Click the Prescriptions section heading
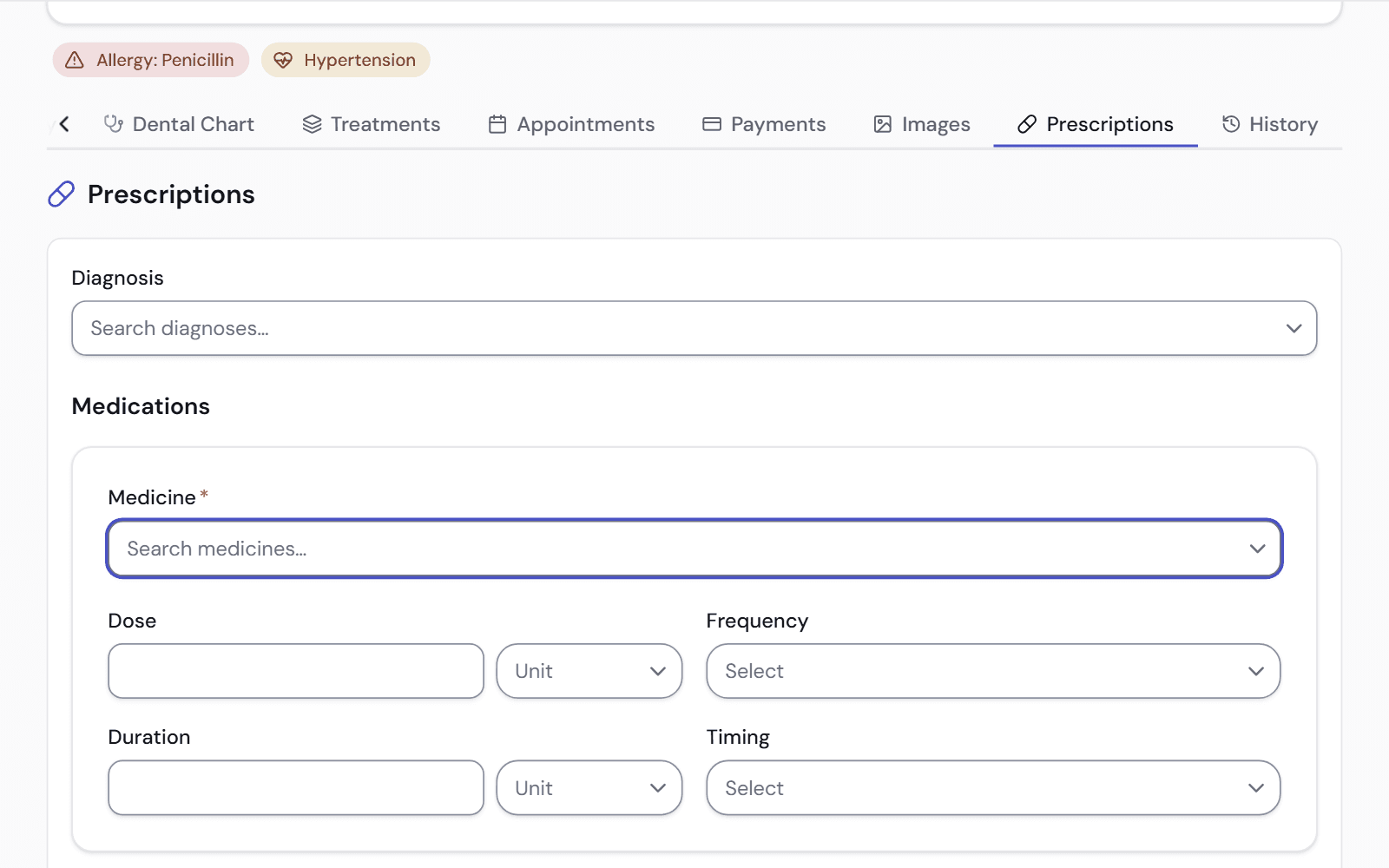Viewport: 1389px width, 868px height. point(171,194)
